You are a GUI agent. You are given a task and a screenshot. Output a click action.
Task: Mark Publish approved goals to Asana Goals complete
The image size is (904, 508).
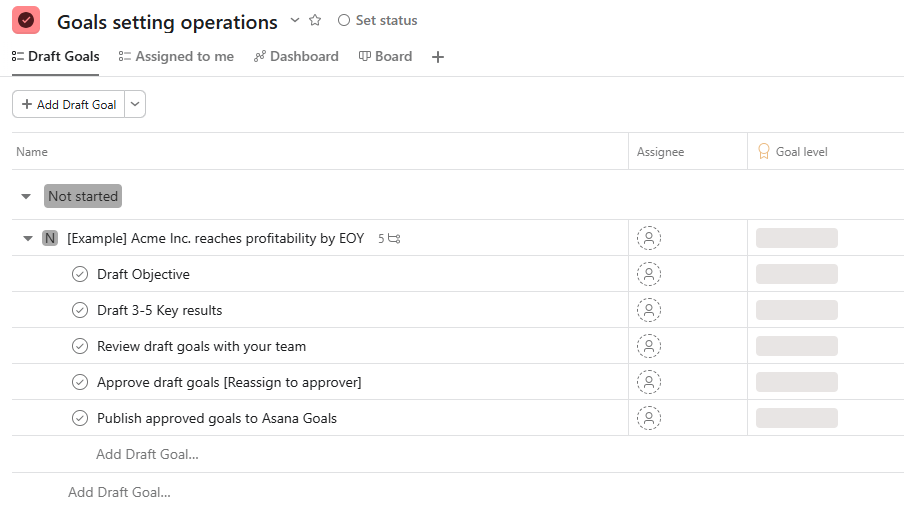(80, 418)
